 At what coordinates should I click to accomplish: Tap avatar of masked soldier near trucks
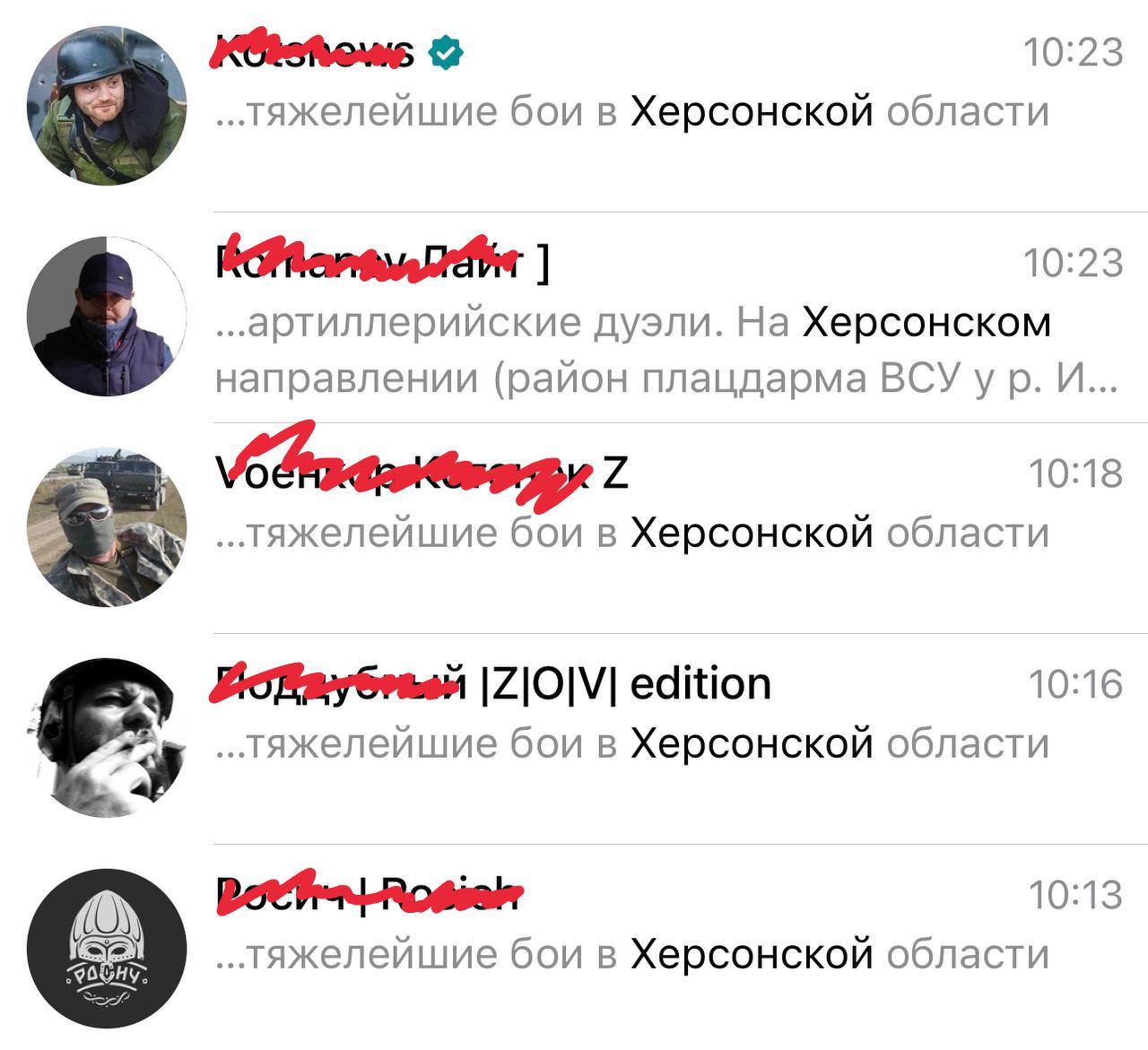point(108,527)
